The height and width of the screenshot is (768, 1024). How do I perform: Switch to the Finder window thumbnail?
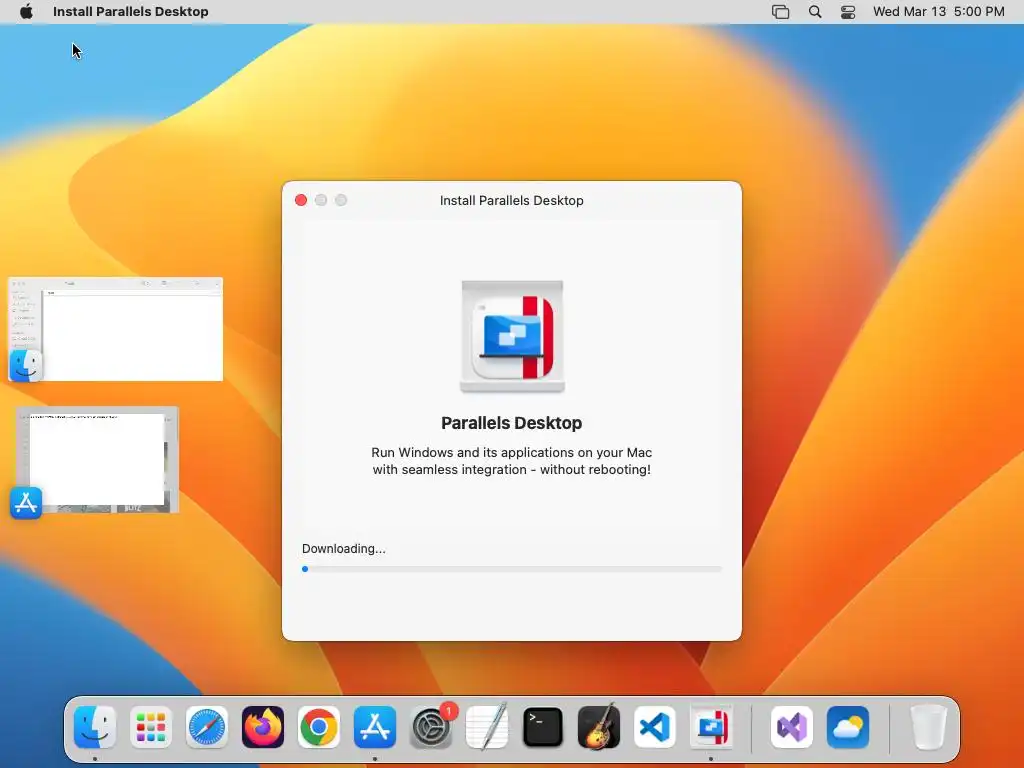(116, 329)
